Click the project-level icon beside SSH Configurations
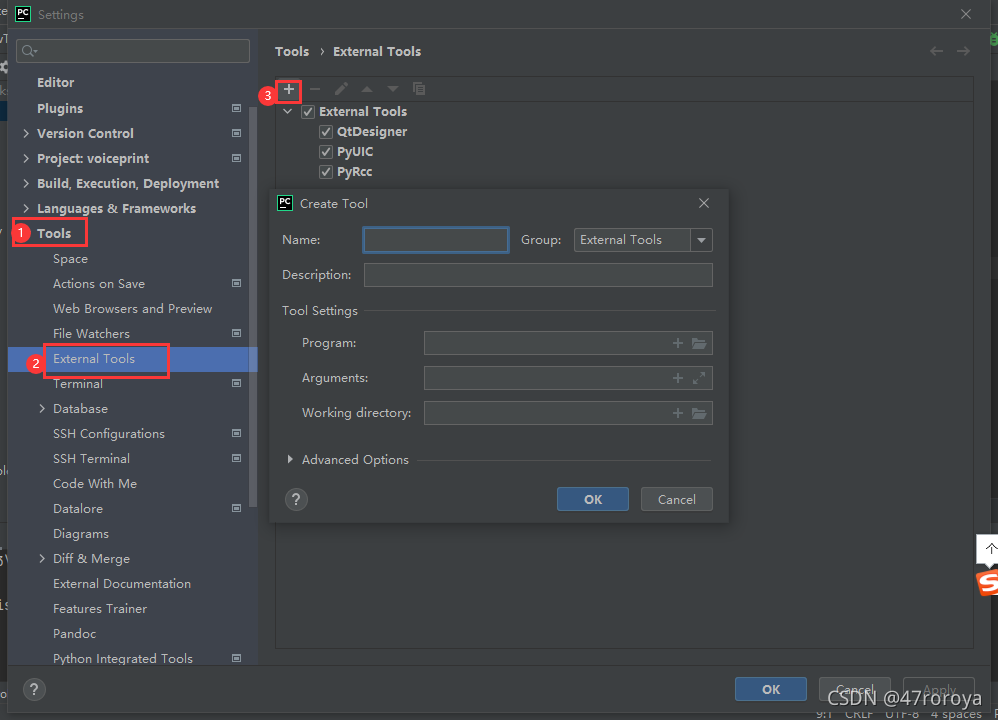 pyautogui.click(x=236, y=433)
